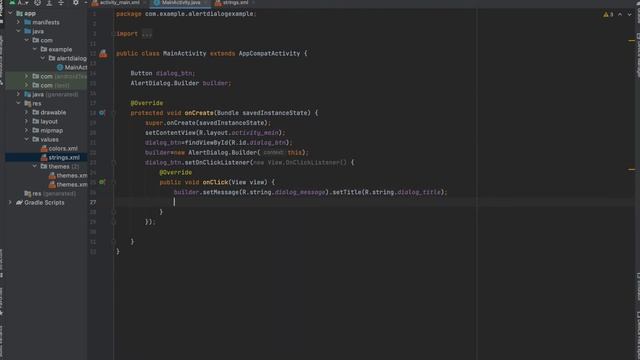The image size is (640, 360).
Task: Click line number 27 in the gutter
Action: pos(93,202)
